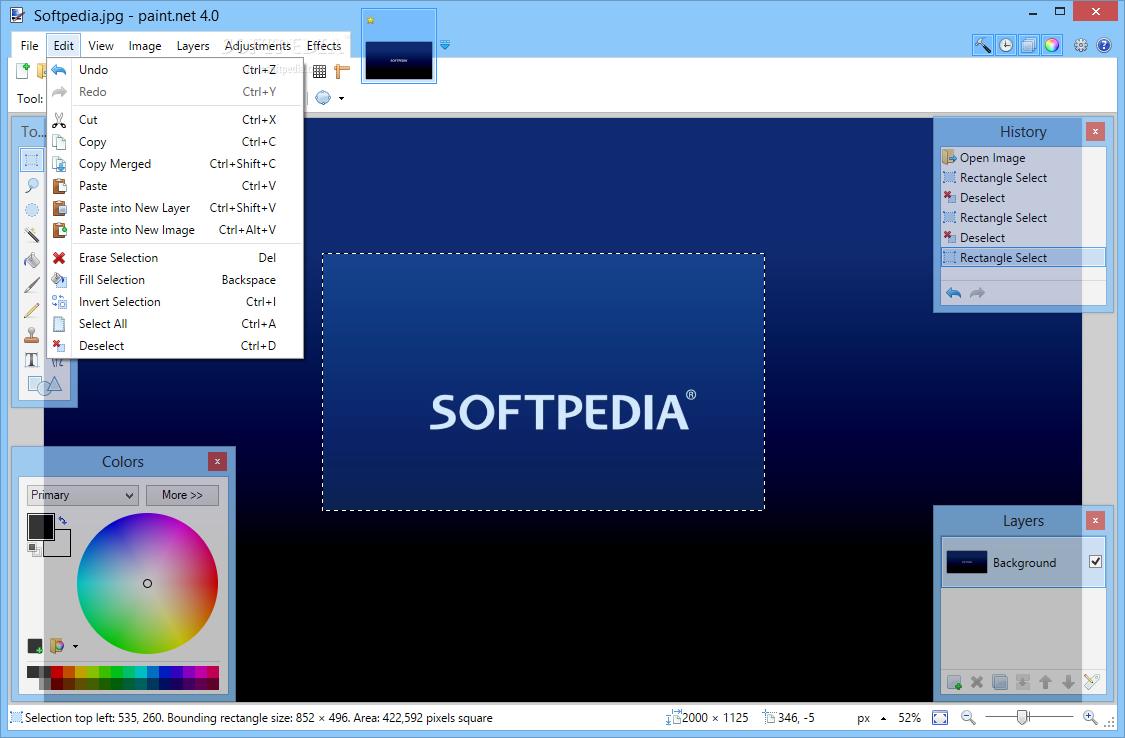The height and width of the screenshot is (738, 1125).
Task: Close the History panel
Action: [1095, 131]
